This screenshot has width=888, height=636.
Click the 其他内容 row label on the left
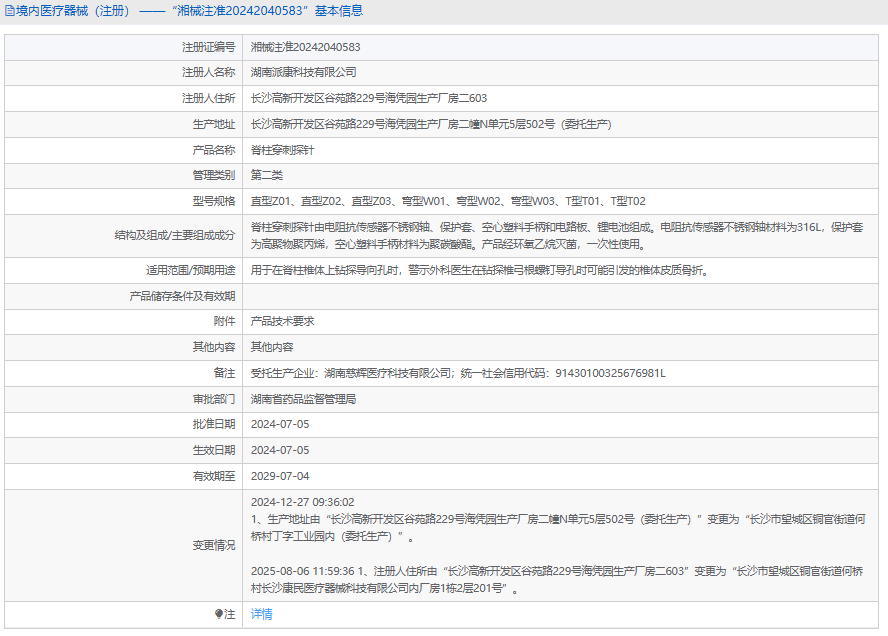(214, 347)
